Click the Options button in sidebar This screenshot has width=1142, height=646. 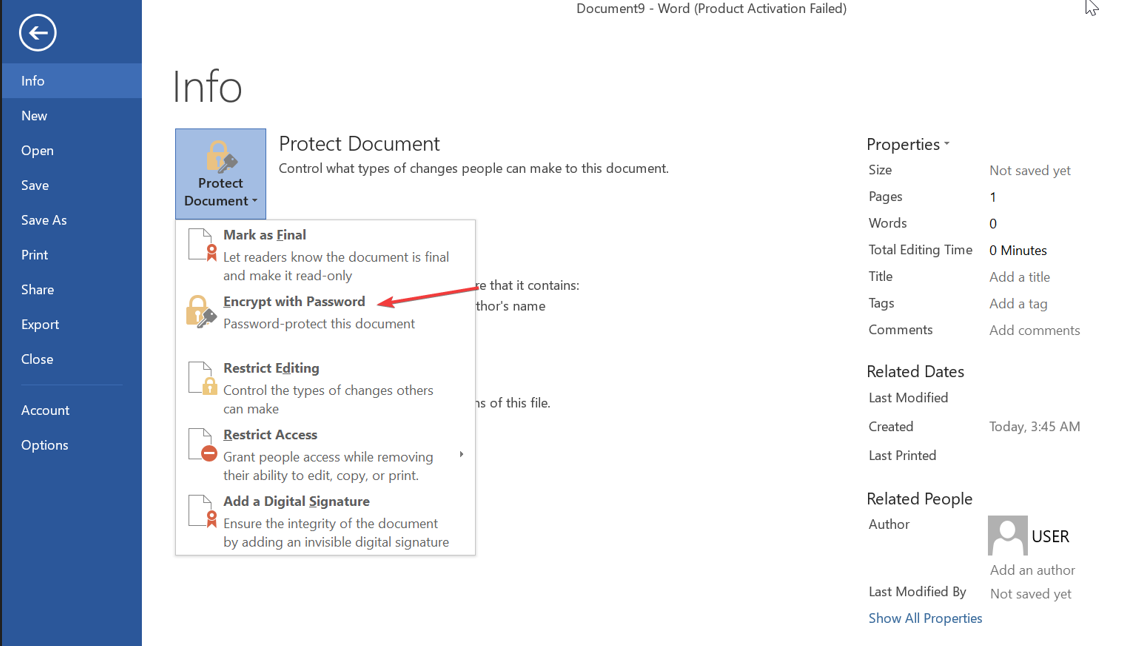(45, 445)
